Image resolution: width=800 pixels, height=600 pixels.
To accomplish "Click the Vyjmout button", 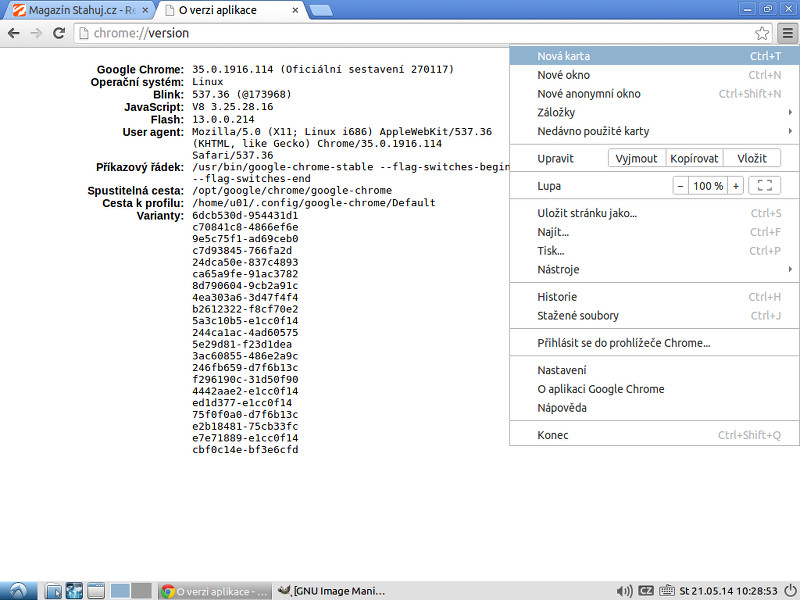I will (637, 158).
